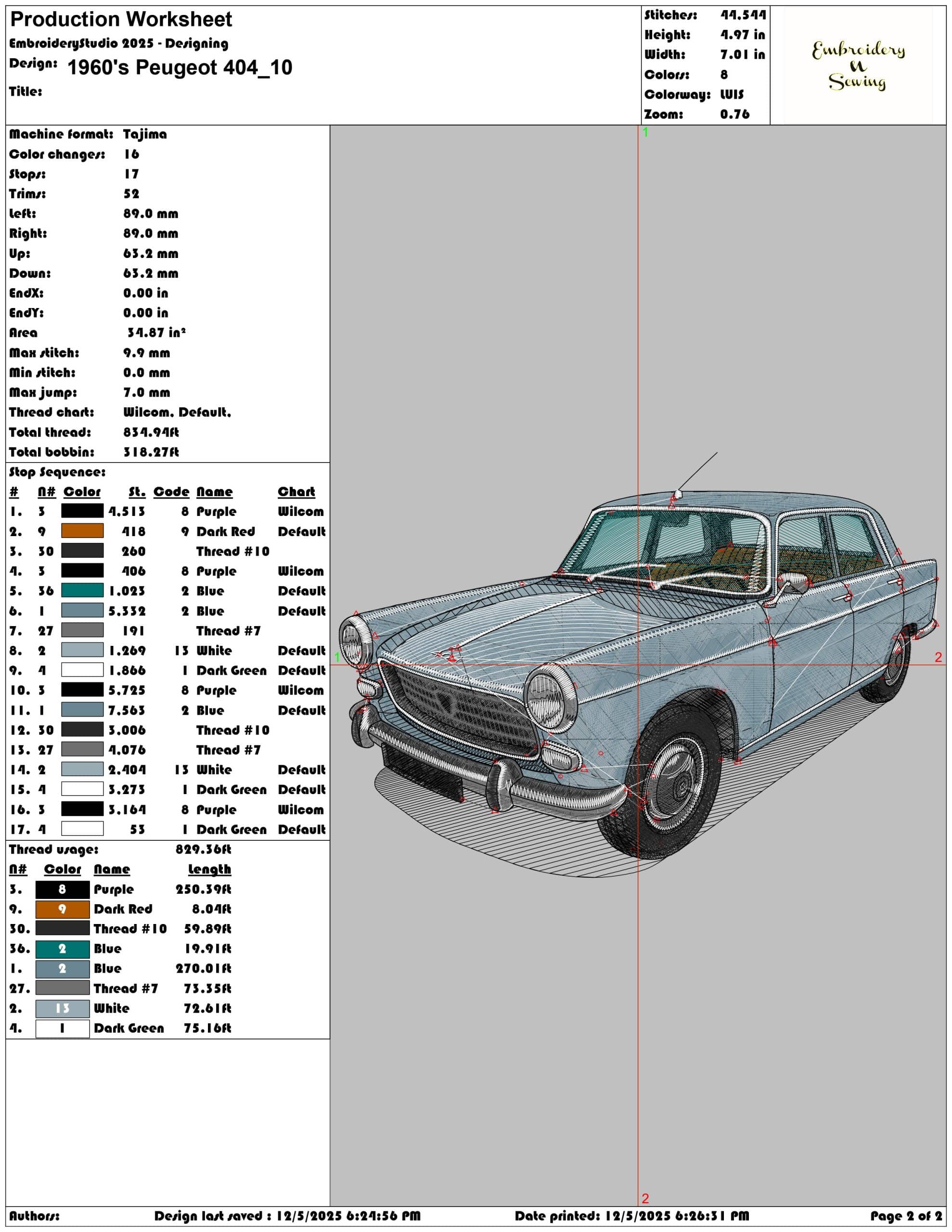Screen dimensions: 952x1232
Task: Select the teal swatch beside 19.91ft
Action: 63,949
